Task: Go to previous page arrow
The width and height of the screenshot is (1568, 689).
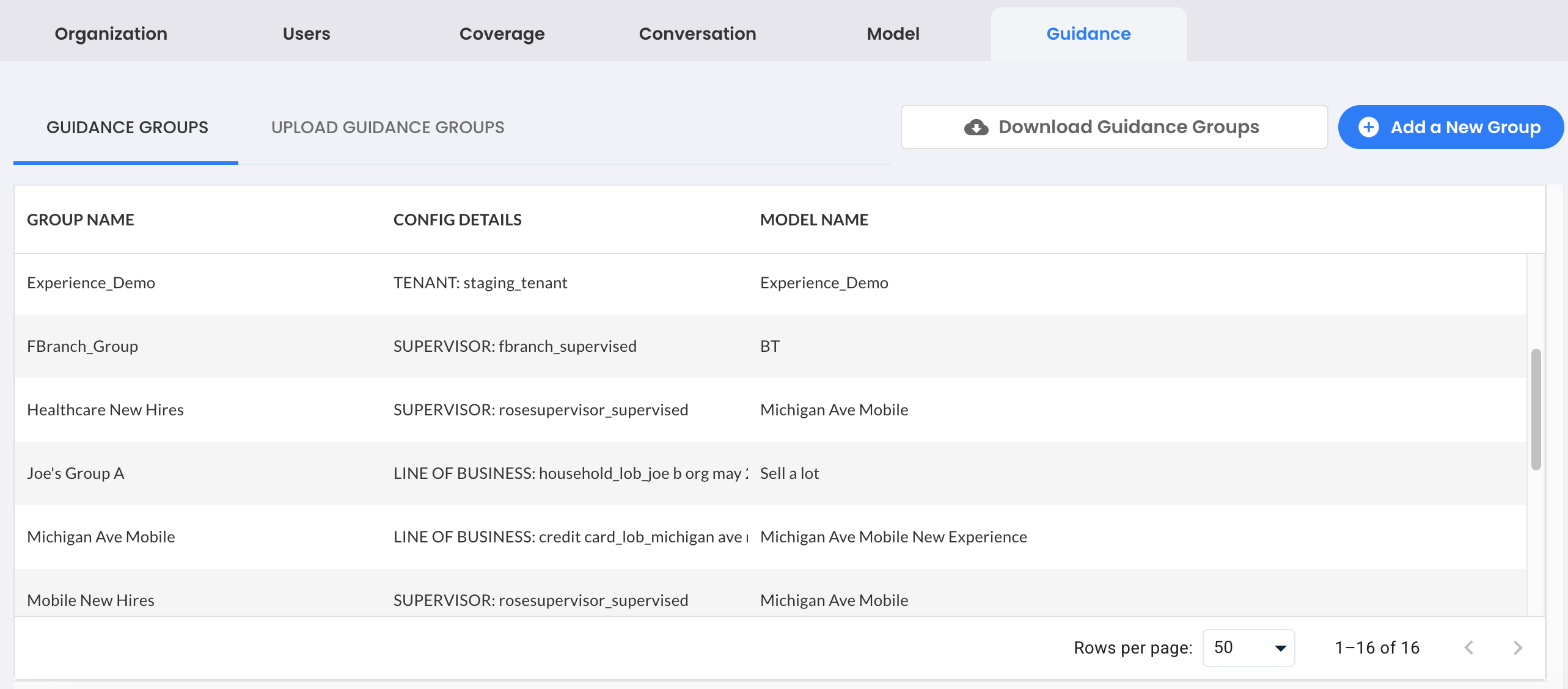Action: coord(1469,647)
